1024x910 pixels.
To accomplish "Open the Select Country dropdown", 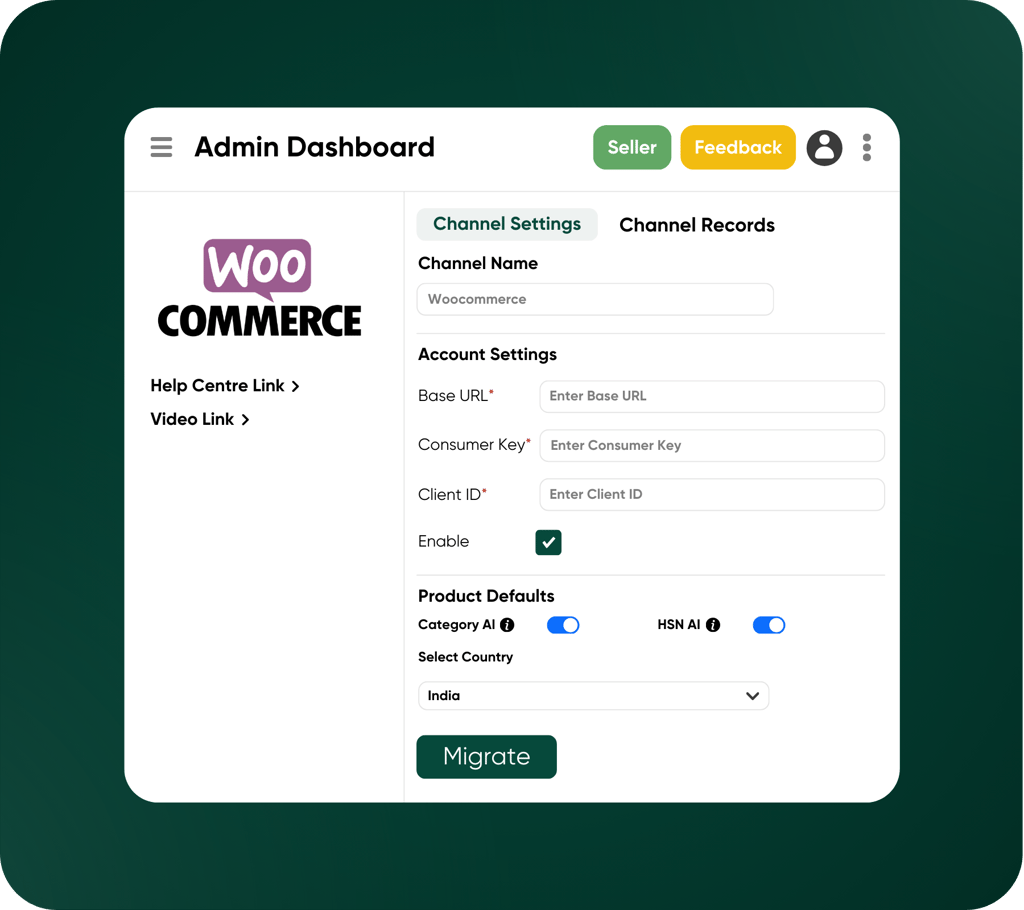I will (x=593, y=695).
